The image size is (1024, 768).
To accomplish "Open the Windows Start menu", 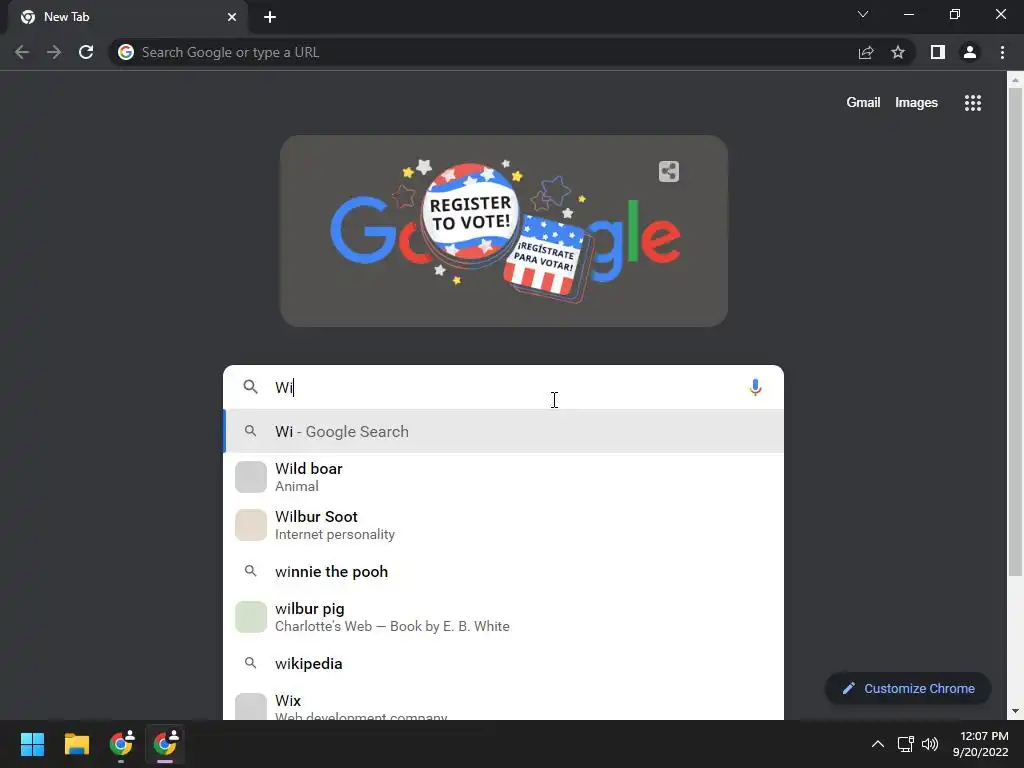I will pos(32,744).
